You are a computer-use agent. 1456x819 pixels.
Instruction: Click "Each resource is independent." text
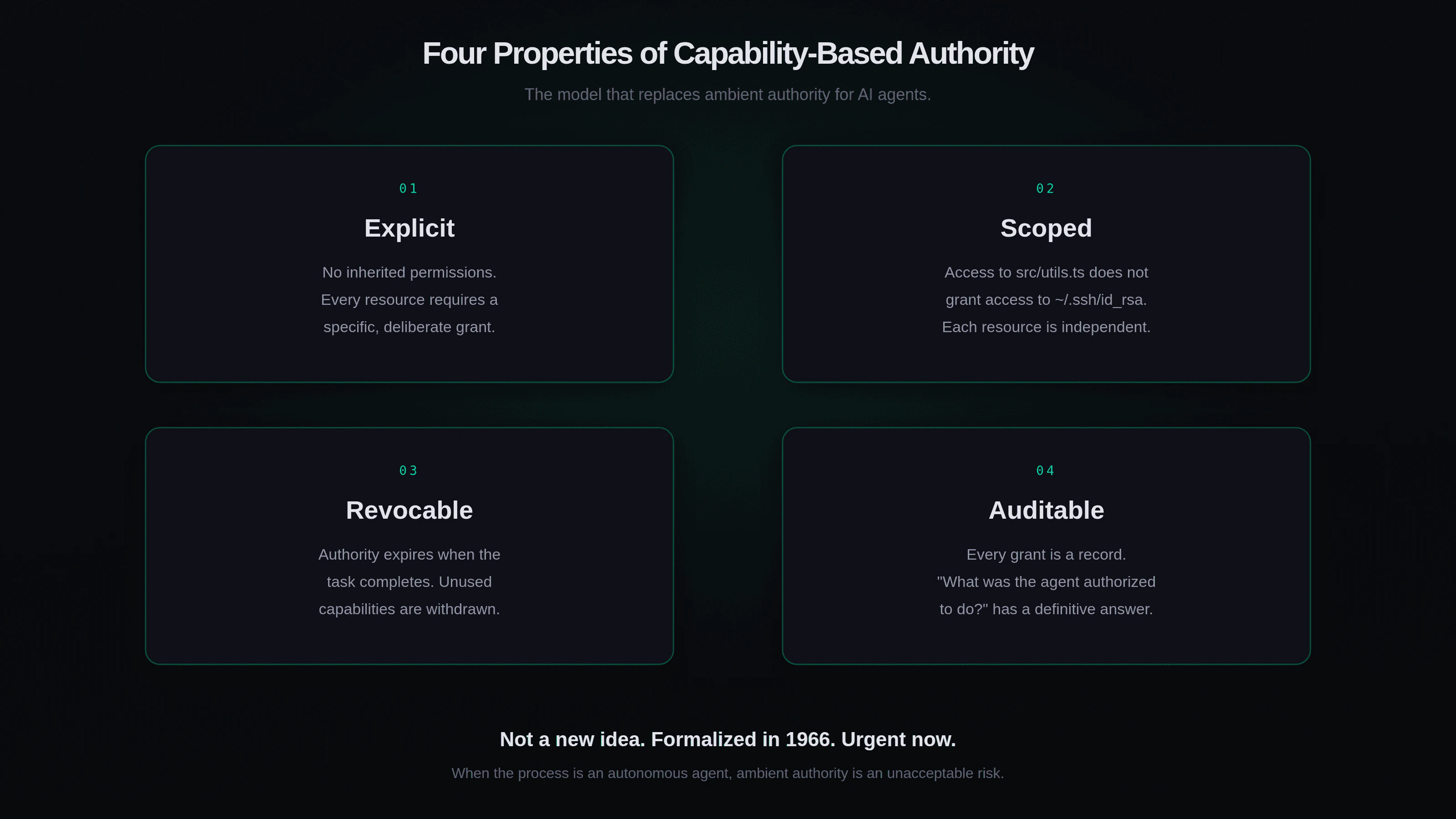(x=1046, y=327)
